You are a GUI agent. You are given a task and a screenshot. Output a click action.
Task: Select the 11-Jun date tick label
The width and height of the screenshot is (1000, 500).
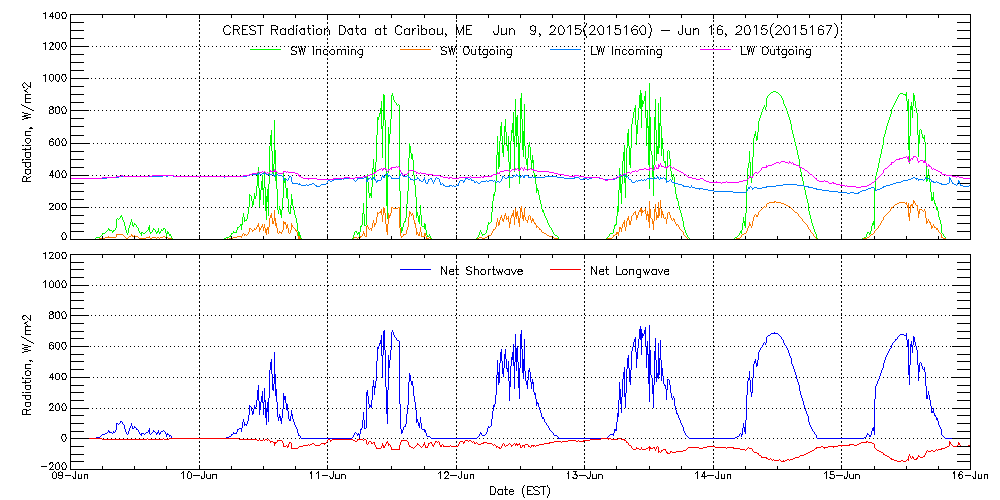coord(329,477)
